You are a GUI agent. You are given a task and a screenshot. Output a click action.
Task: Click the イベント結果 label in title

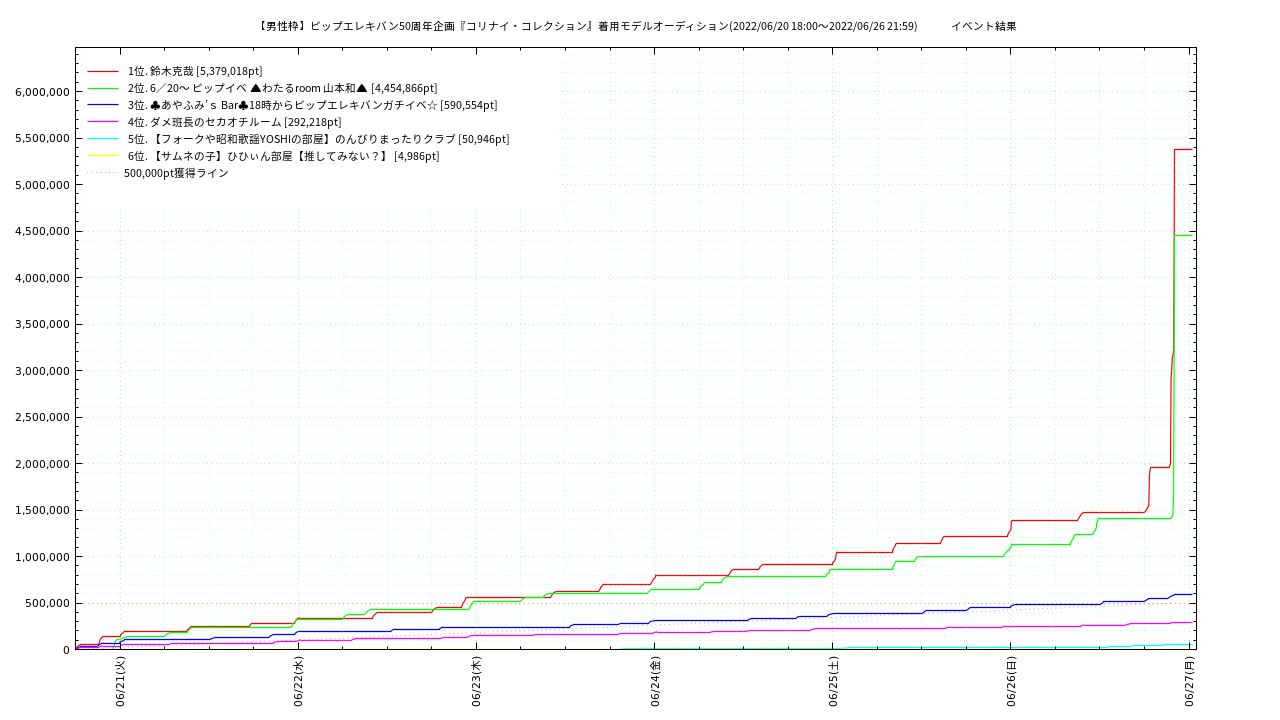pyautogui.click(x=983, y=26)
